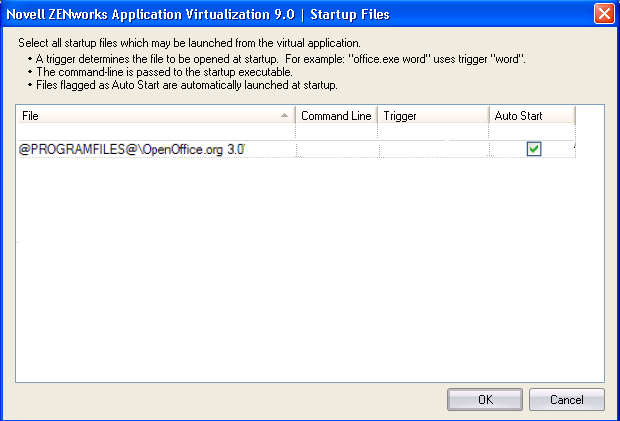Sort by the File column header
This screenshot has width=620, height=421.
157,116
